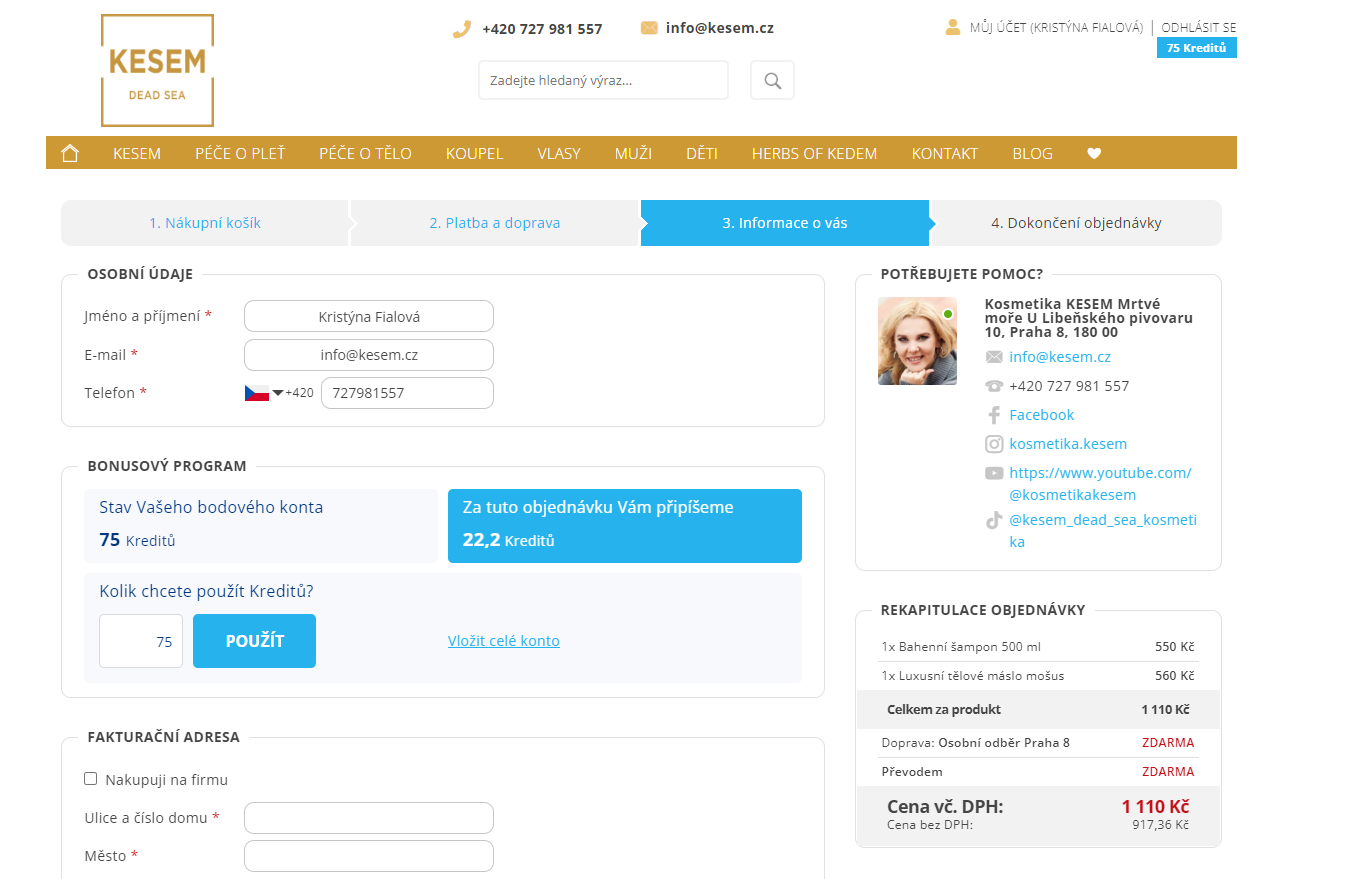Open favorites via heart icon
Image resolution: width=1368 pixels, height=879 pixels.
point(1094,153)
